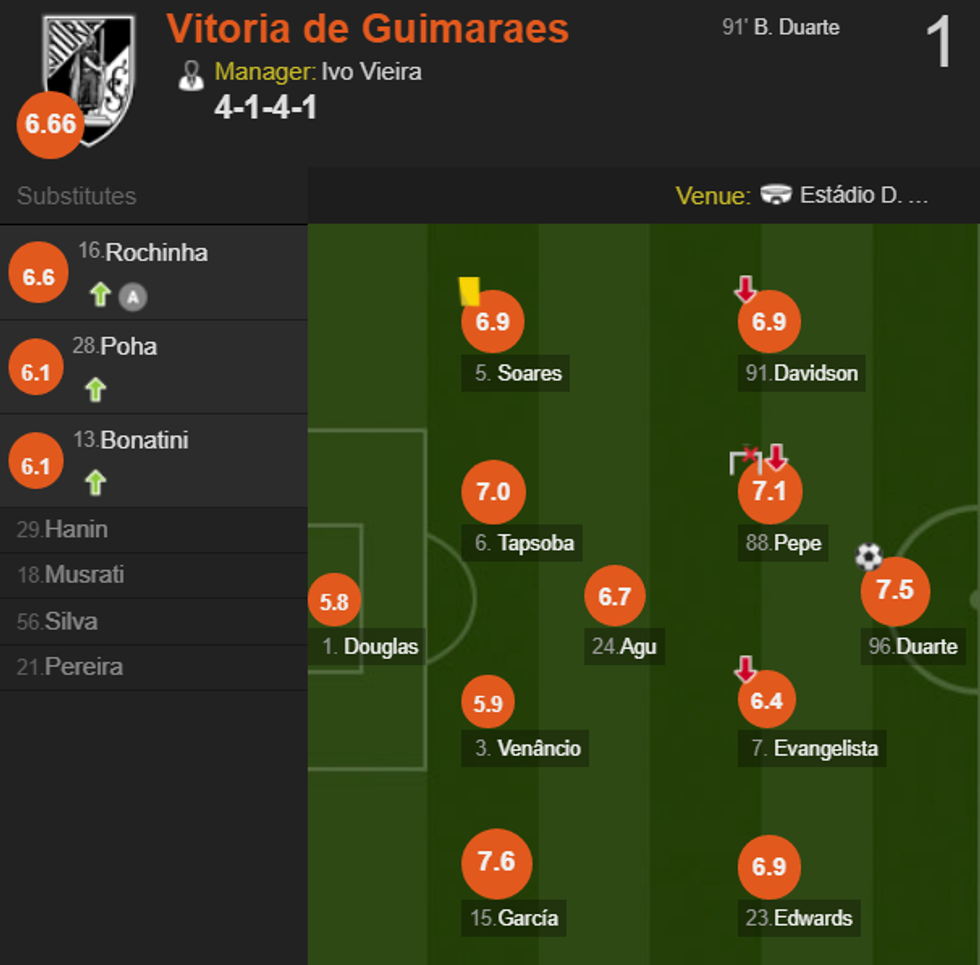Click the Vitoria de Guimaraes club crest

(x=88, y=78)
